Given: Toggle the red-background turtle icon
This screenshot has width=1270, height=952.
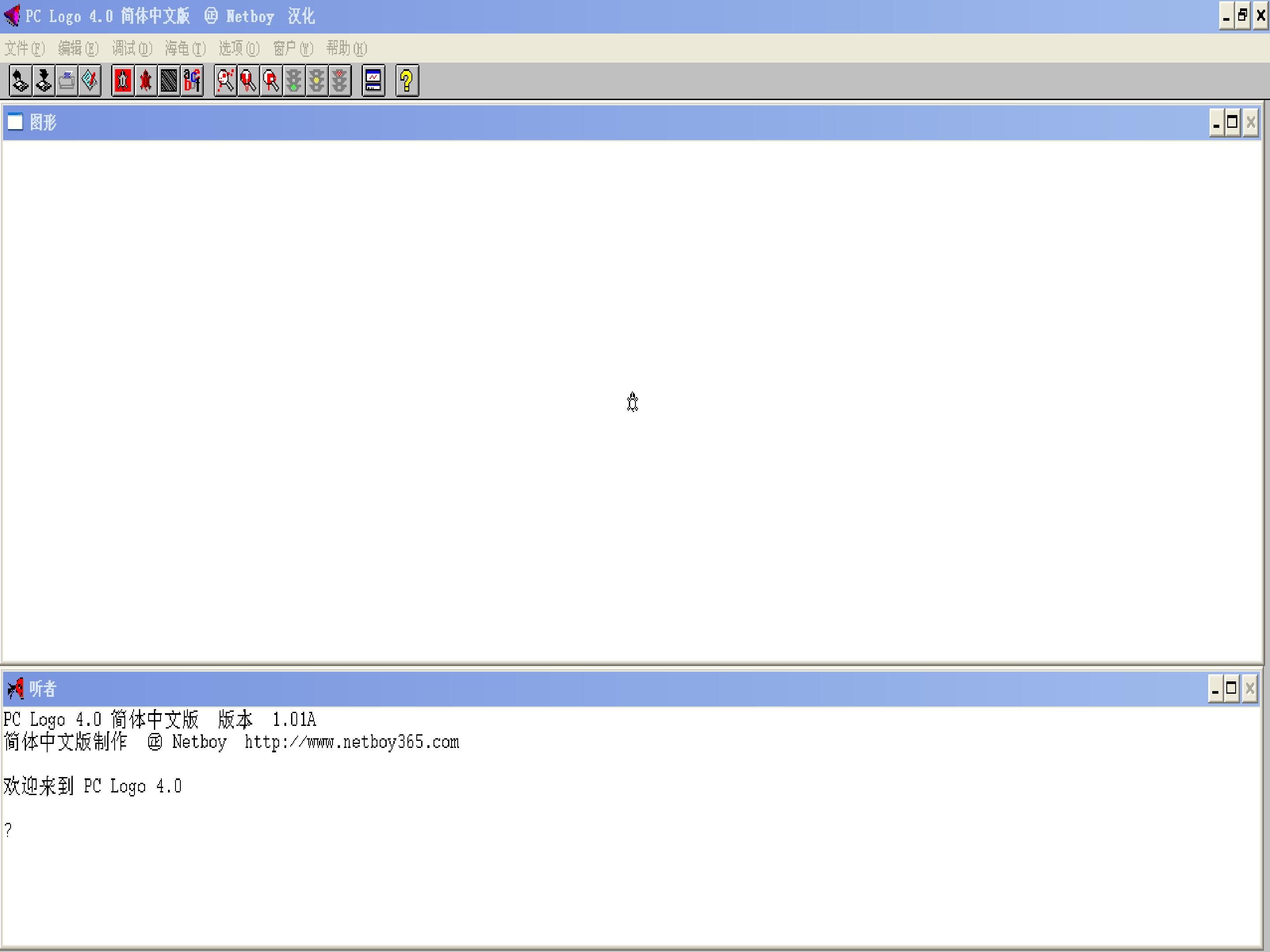Looking at the screenshot, I should click(x=123, y=80).
